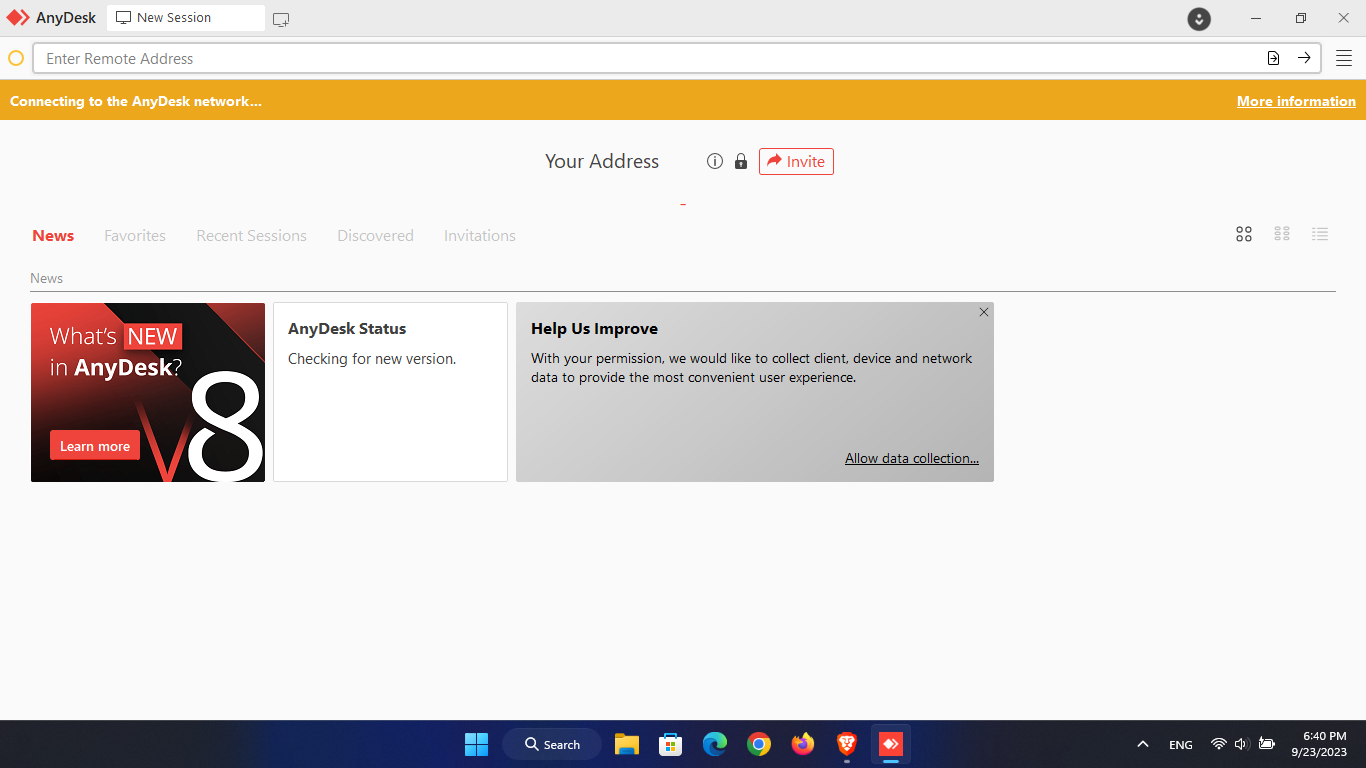Open the AnyDesk hamburger main menu
1366x768 pixels.
point(1344,58)
